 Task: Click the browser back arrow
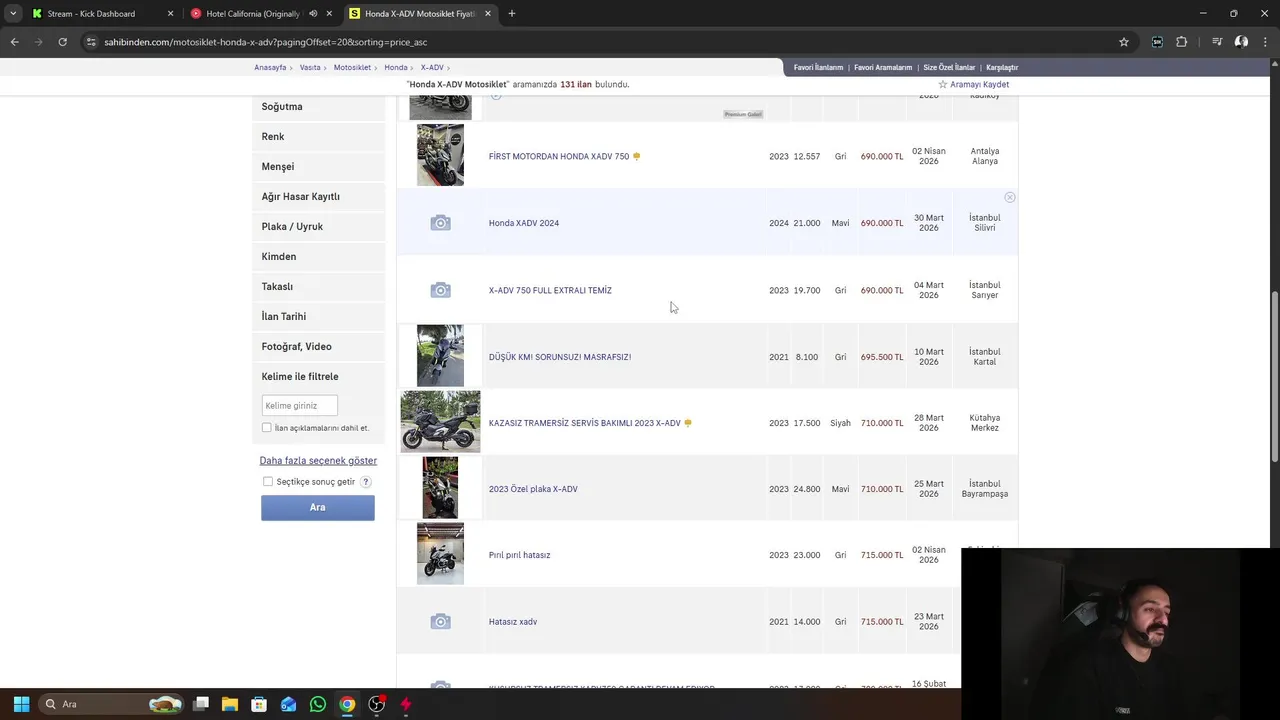(x=14, y=42)
